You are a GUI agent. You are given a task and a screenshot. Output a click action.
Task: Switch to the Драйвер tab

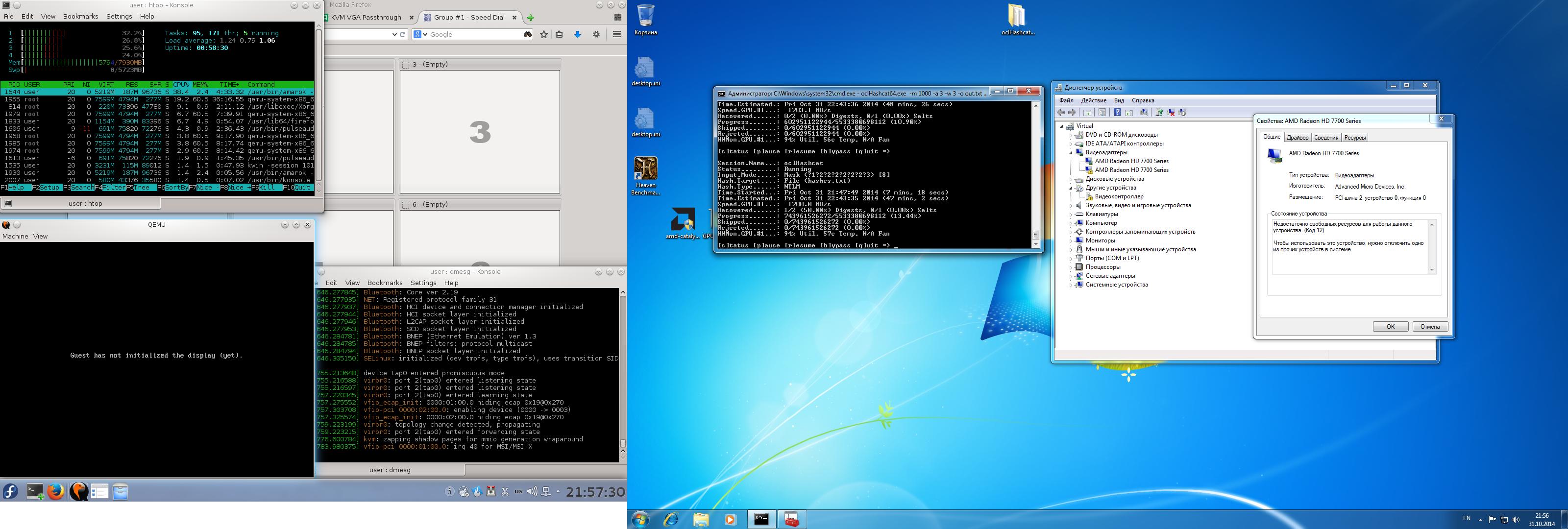tap(1297, 138)
